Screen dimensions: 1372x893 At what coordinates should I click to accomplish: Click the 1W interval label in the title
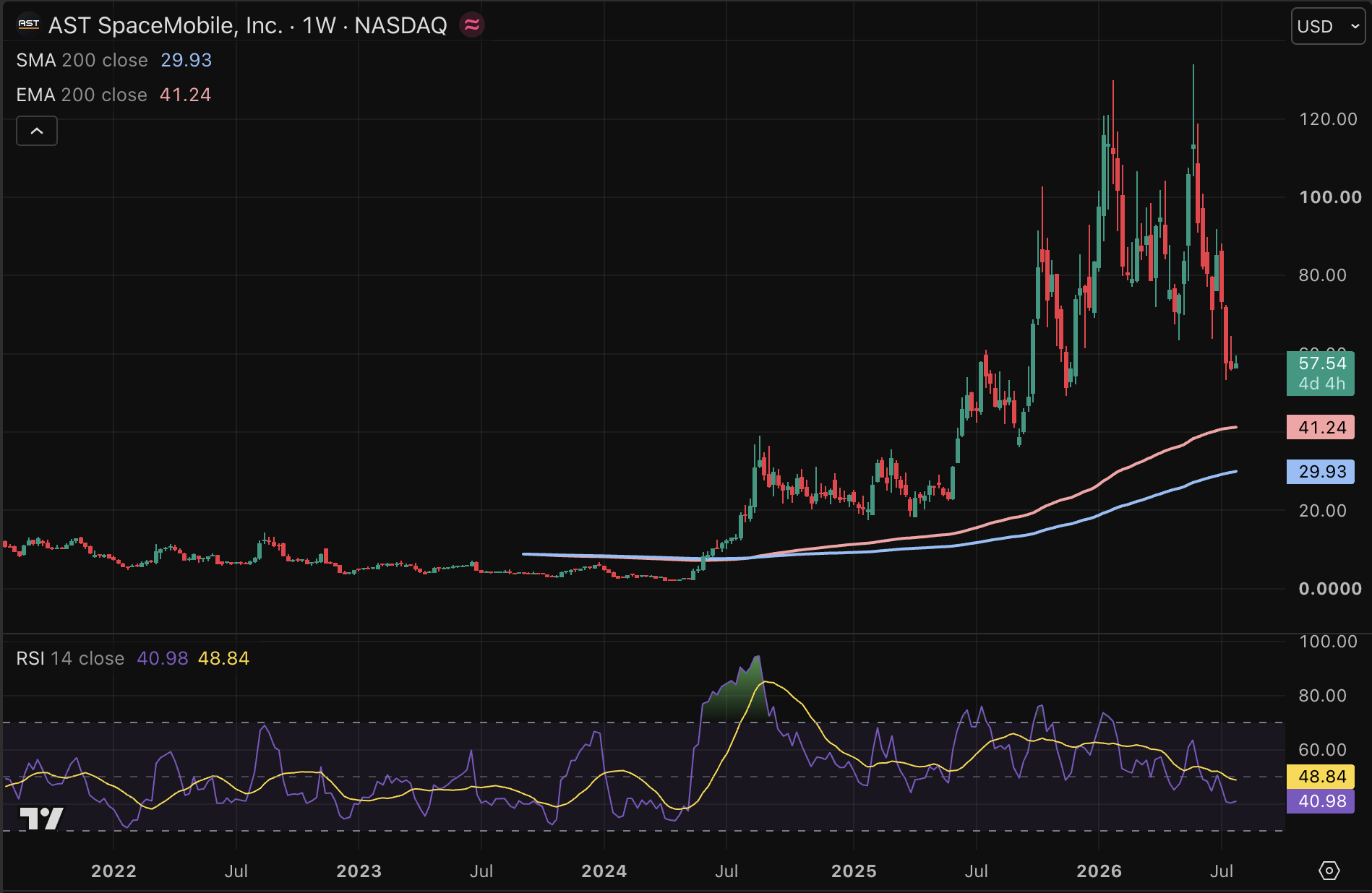(x=319, y=25)
